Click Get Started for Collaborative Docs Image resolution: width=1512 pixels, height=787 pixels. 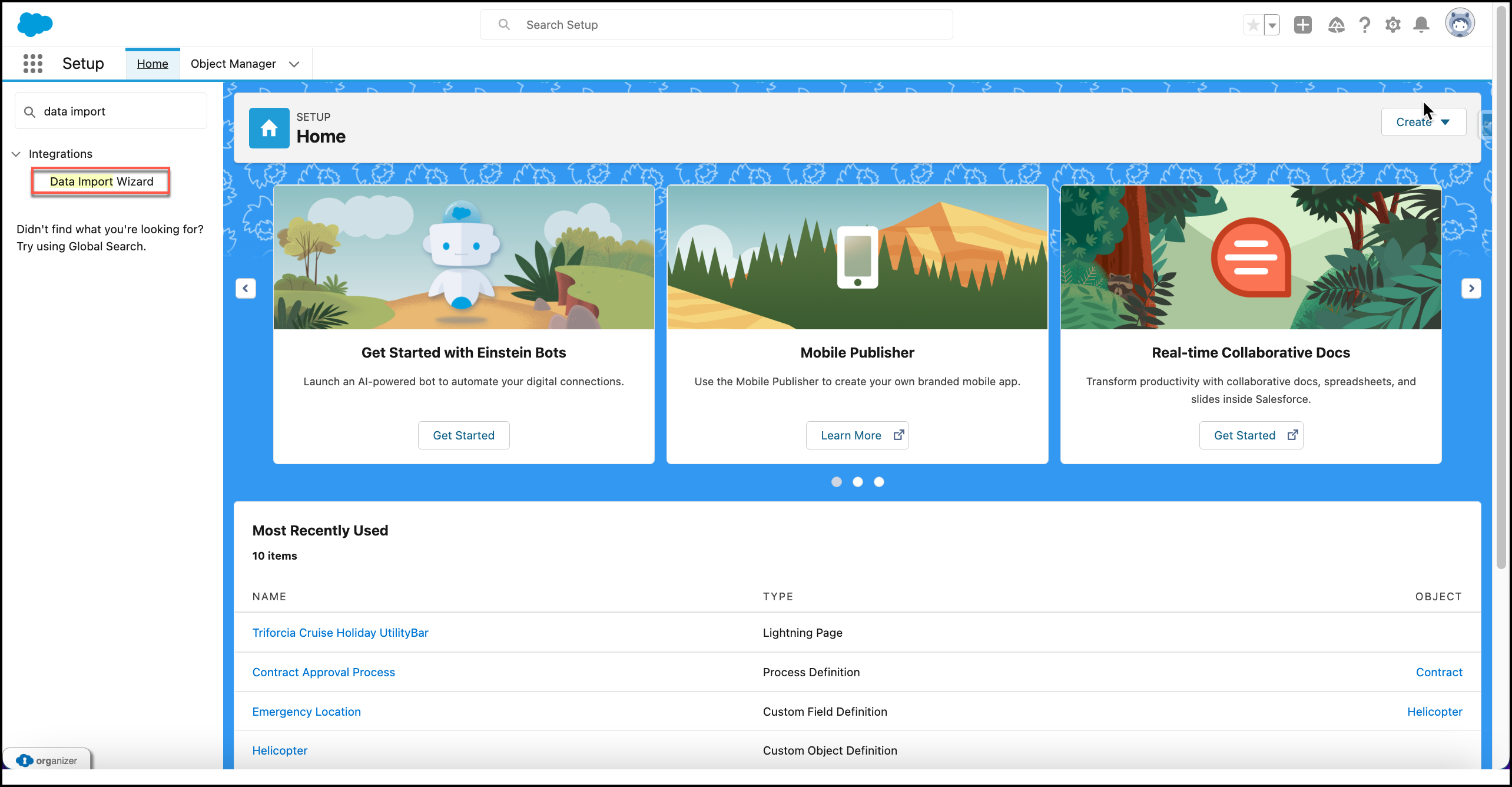[x=1251, y=435]
